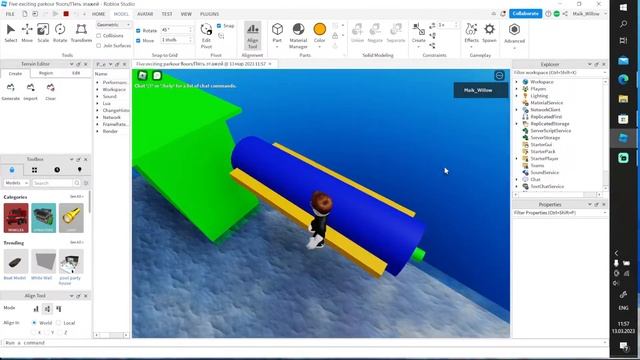Switch to the HOME ribbon tab
Viewport: 640px width, 360px height.
click(98, 14)
